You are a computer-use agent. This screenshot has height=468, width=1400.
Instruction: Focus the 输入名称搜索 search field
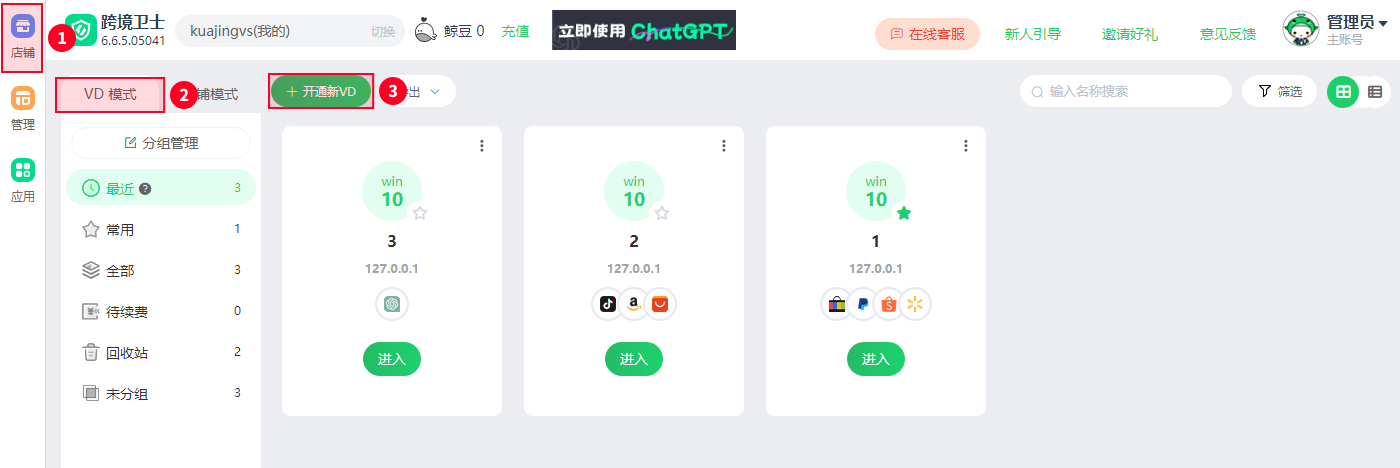(1126, 91)
